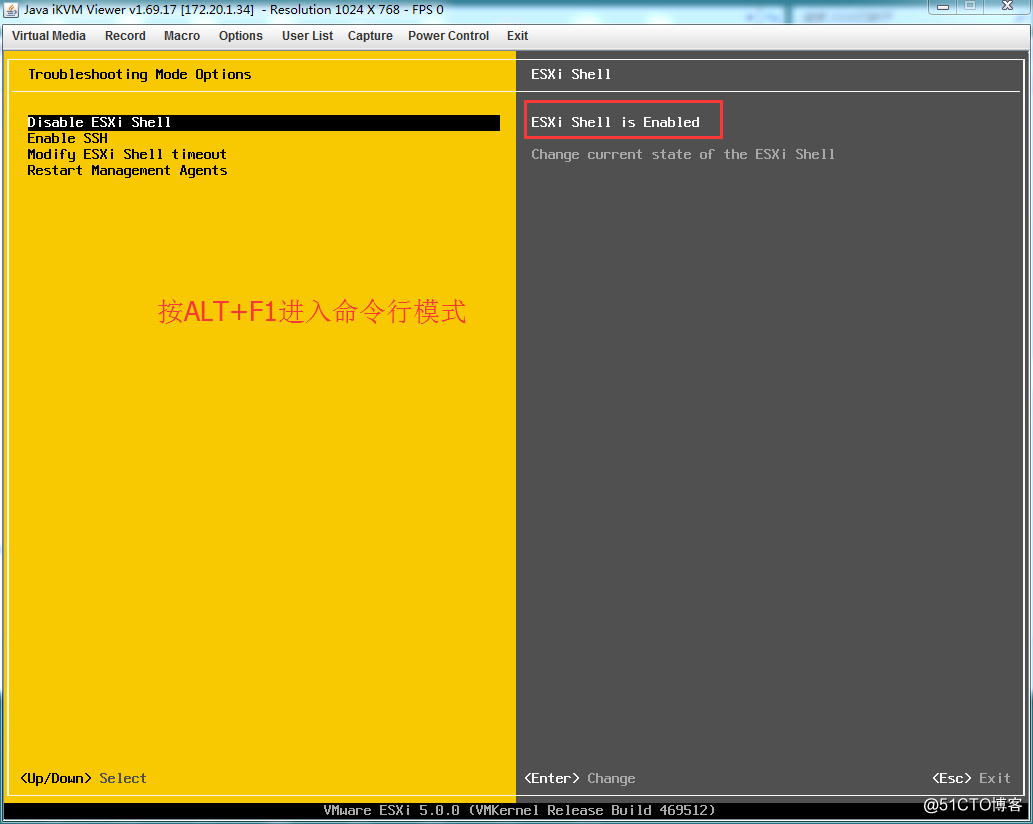This screenshot has width=1033, height=824.
Task: Select Restart Management Agents
Action: pyautogui.click(x=127, y=171)
